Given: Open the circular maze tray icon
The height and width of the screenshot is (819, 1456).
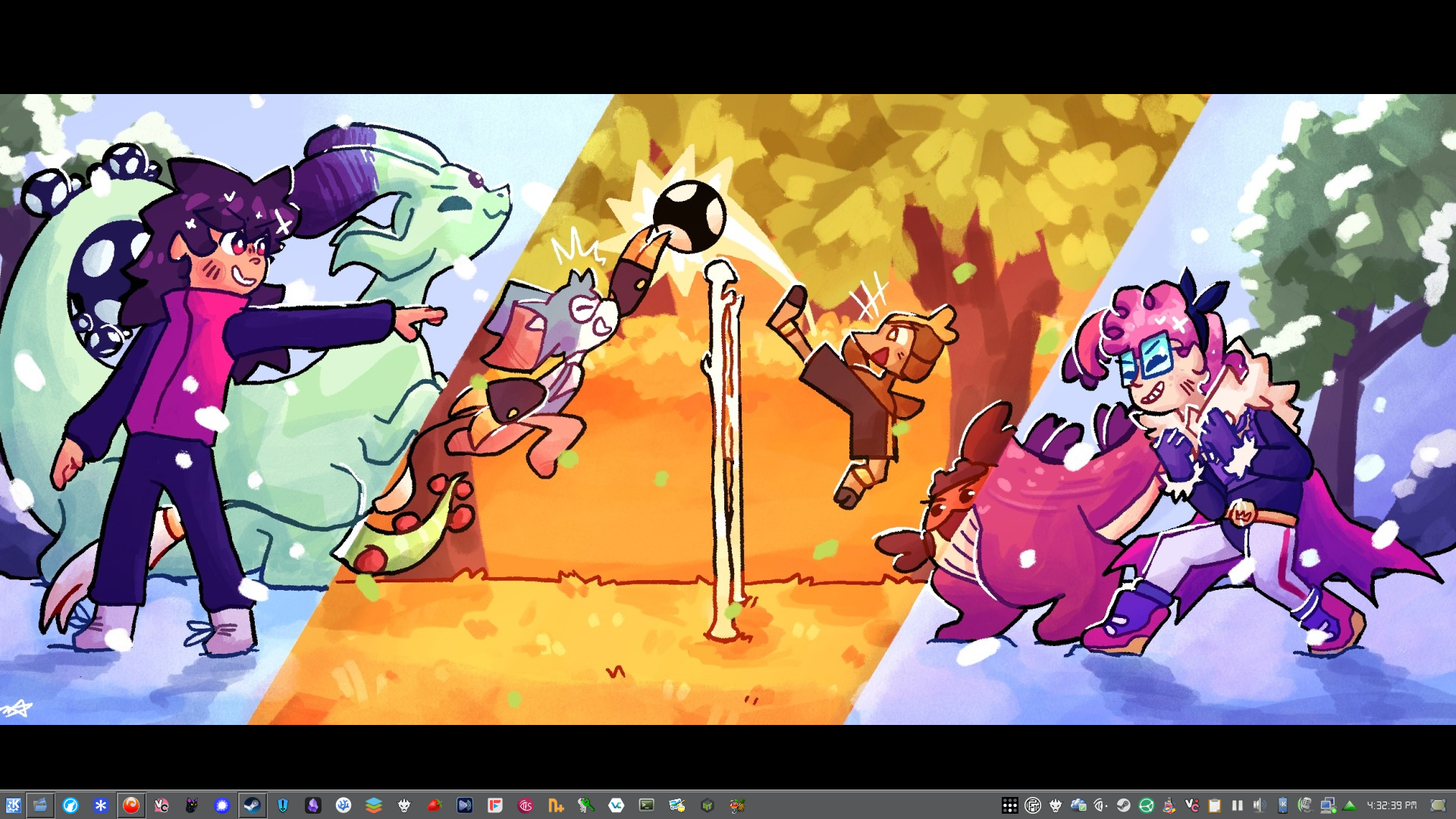Looking at the screenshot, I should (x=1033, y=805).
